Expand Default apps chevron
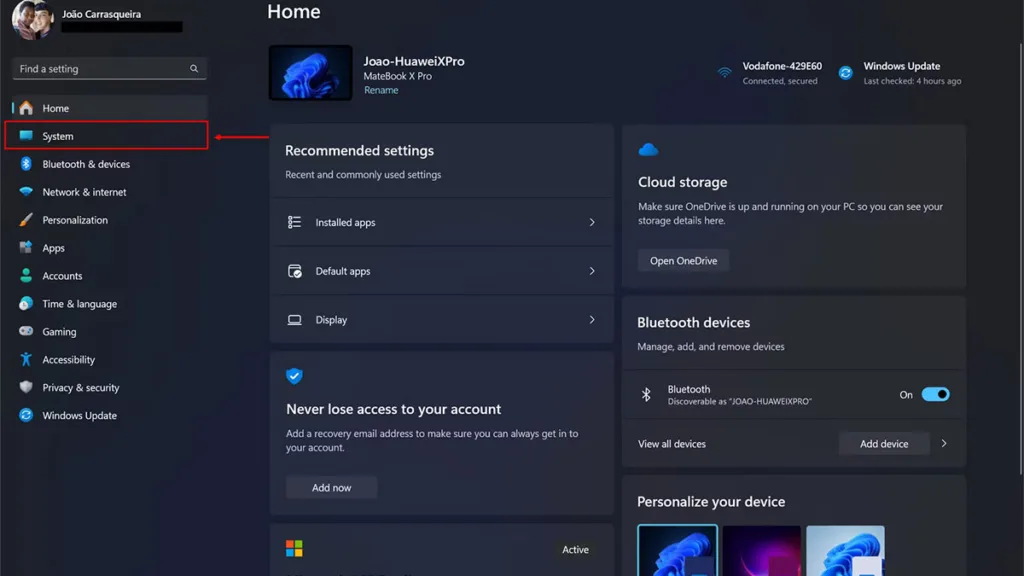 click(592, 271)
